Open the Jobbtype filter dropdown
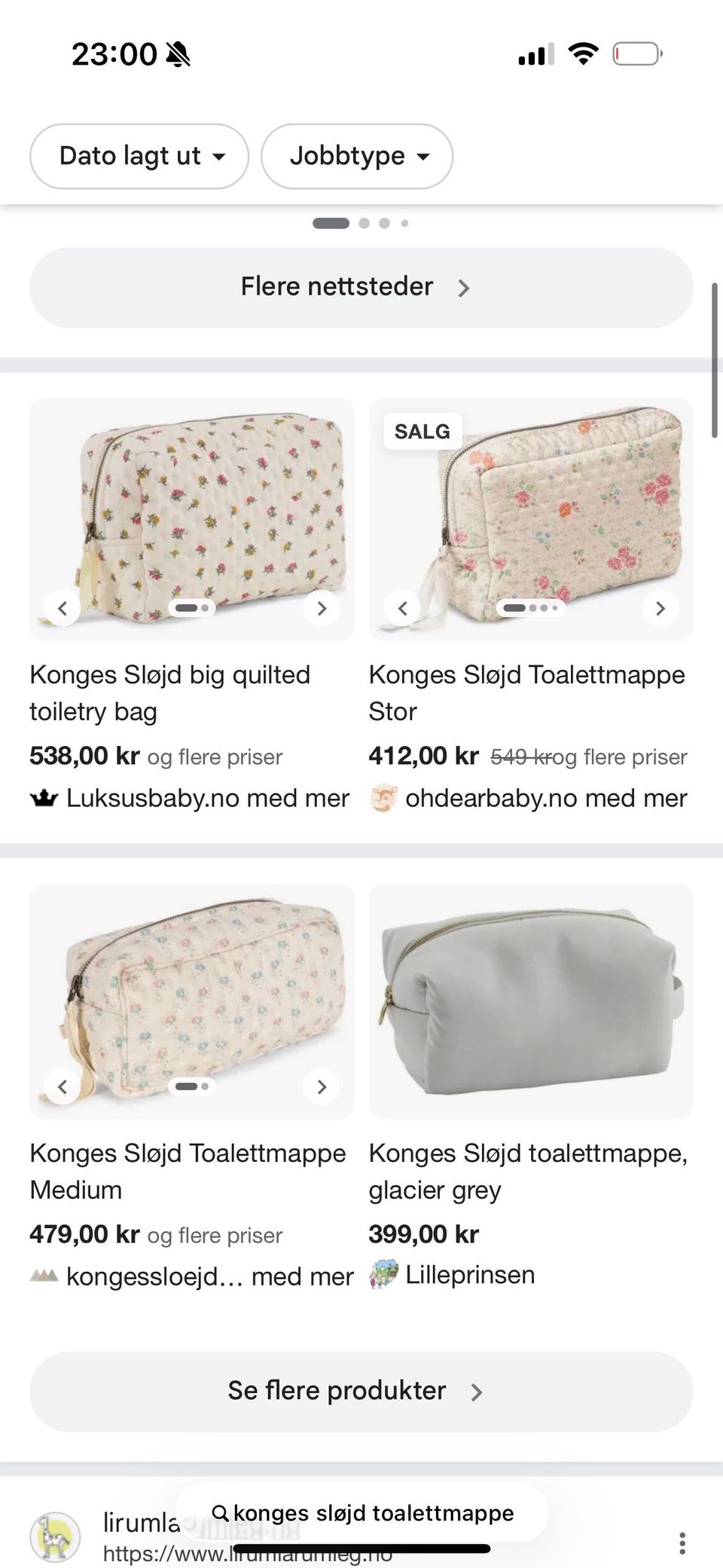This screenshot has height=1568, width=723. pyautogui.click(x=357, y=156)
